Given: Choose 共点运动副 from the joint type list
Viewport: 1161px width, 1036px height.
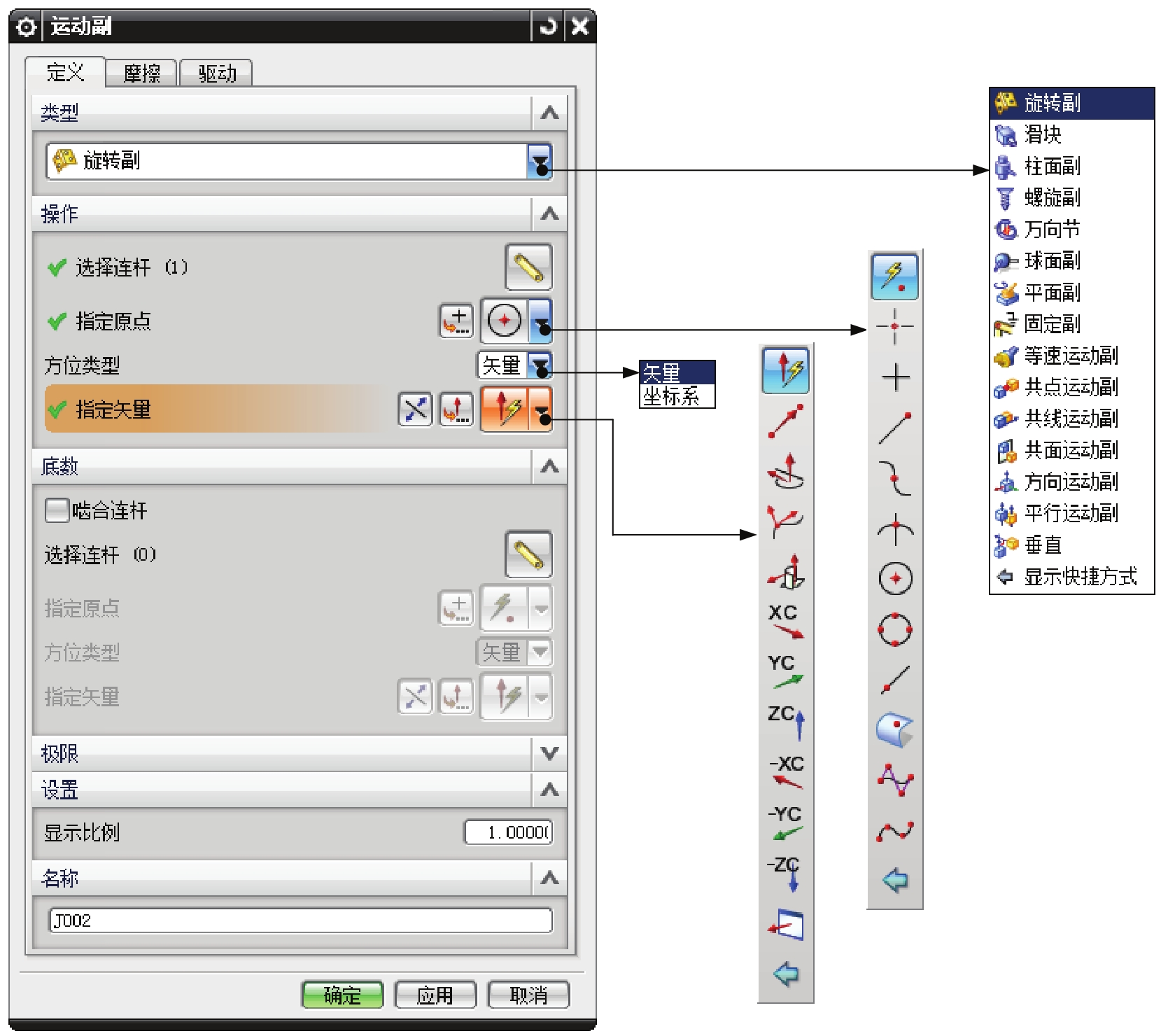Looking at the screenshot, I should (x=1071, y=387).
